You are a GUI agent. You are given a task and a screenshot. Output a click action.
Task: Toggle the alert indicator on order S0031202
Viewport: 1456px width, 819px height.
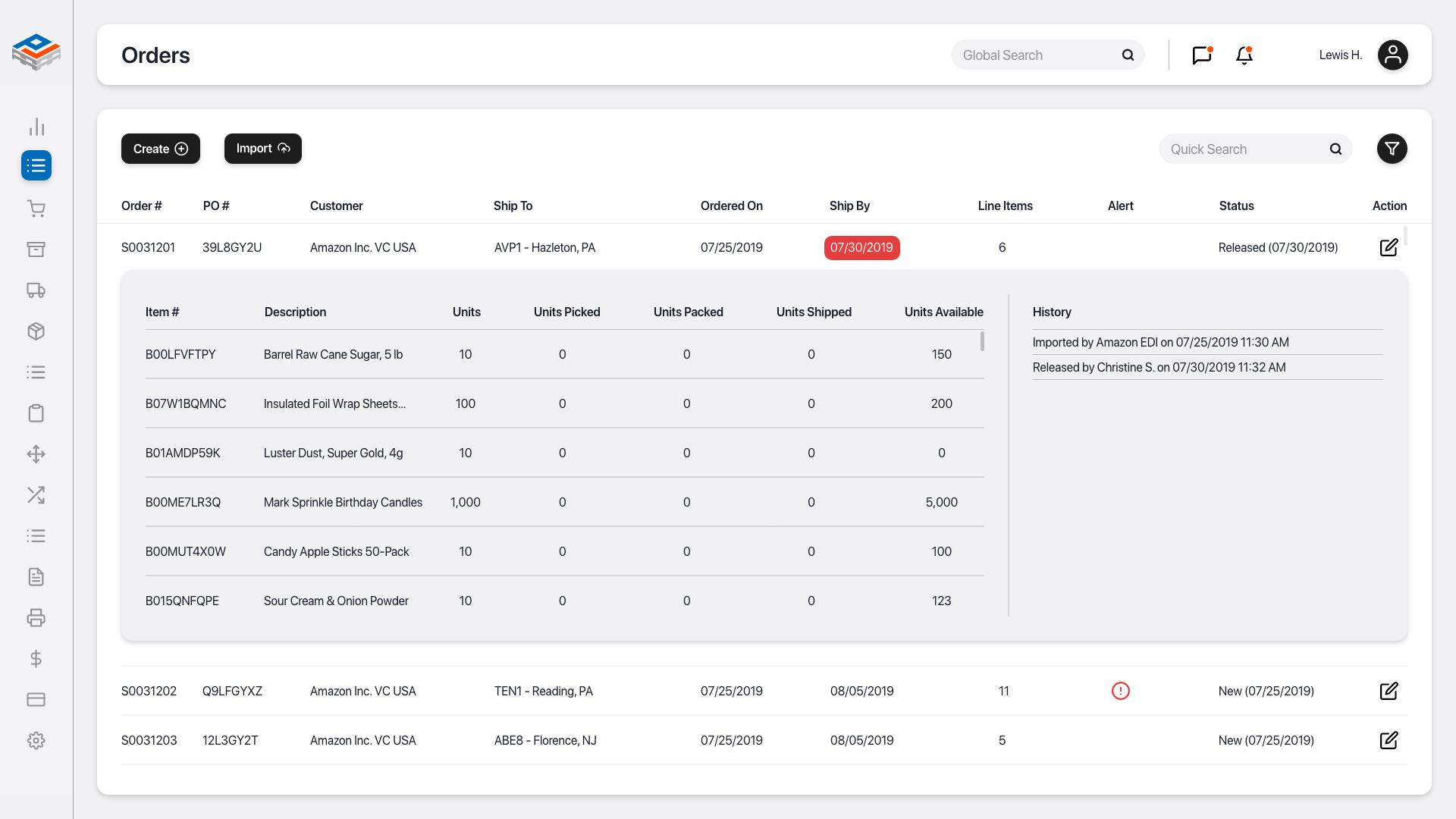[x=1120, y=690]
